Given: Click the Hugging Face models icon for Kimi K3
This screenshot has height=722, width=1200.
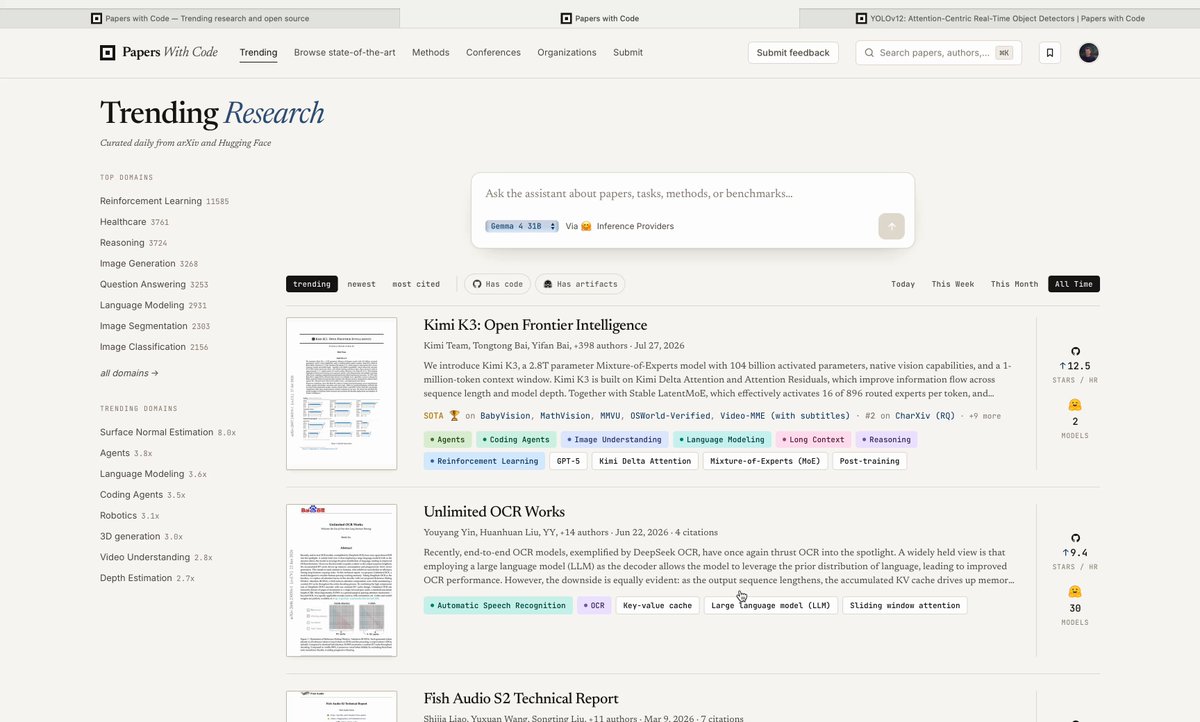Looking at the screenshot, I should [x=1075, y=405].
